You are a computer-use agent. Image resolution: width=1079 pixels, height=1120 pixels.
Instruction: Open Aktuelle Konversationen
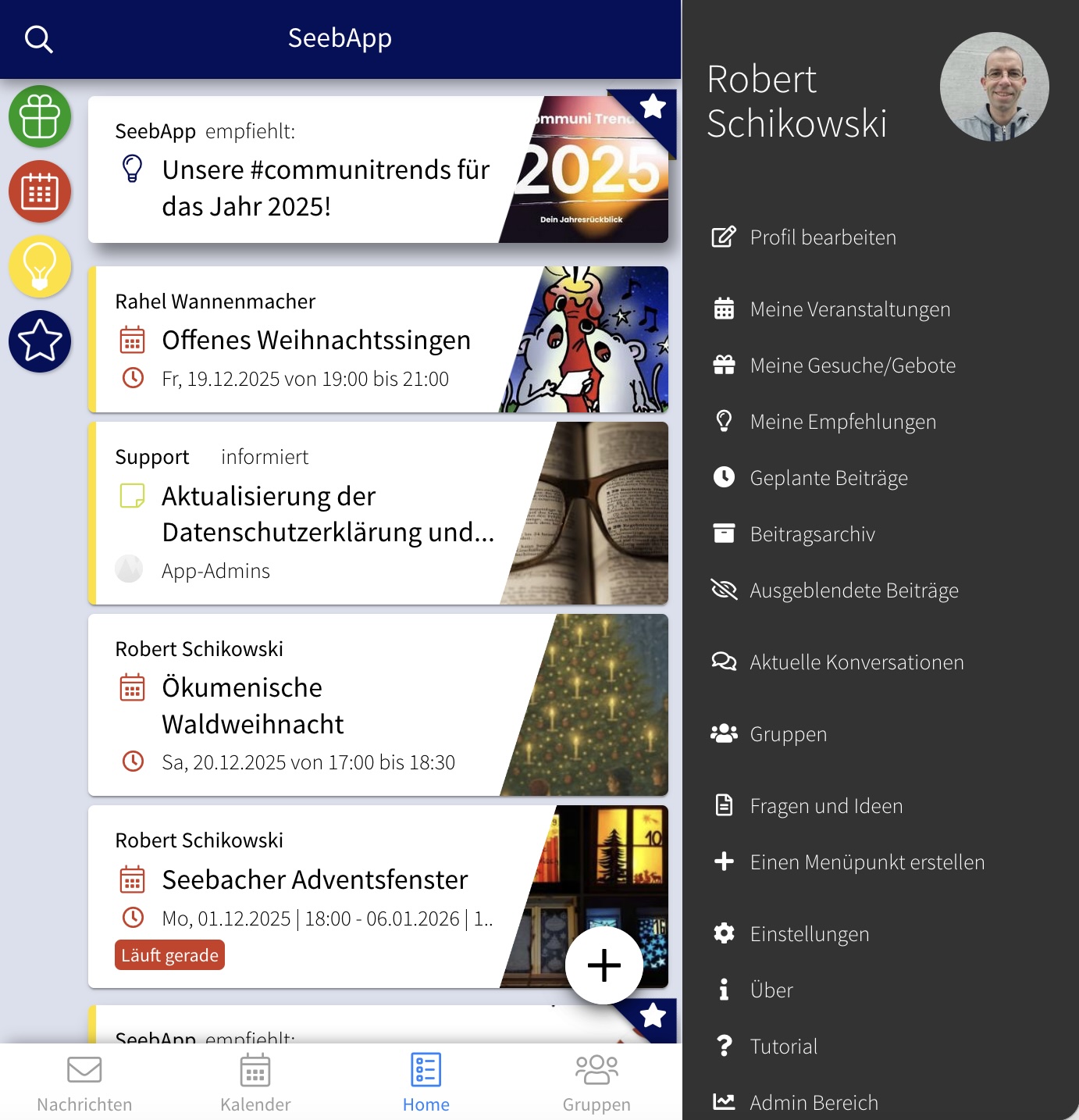click(856, 662)
